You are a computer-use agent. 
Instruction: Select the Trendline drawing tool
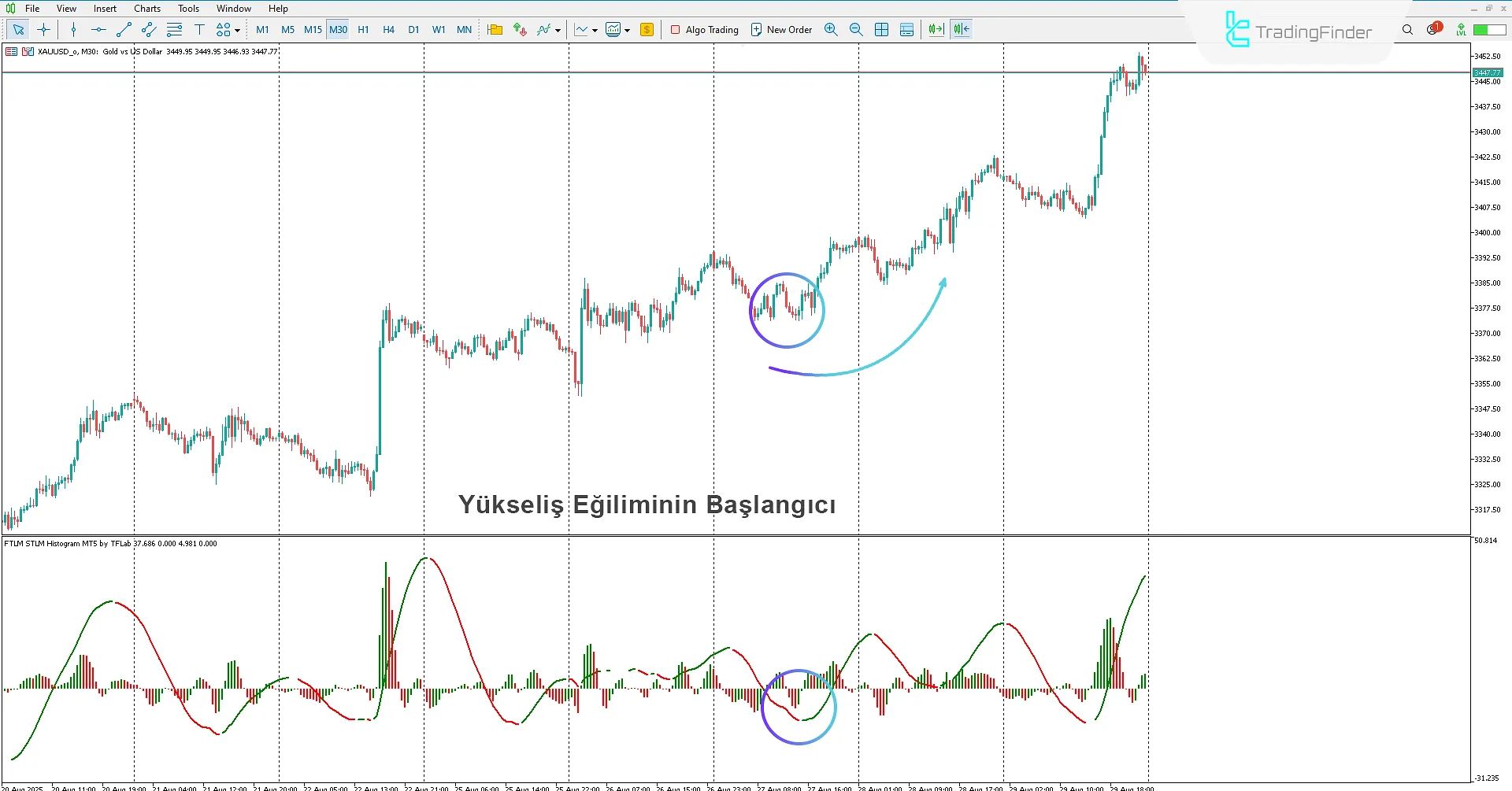pyautogui.click(x=124, y=29)
